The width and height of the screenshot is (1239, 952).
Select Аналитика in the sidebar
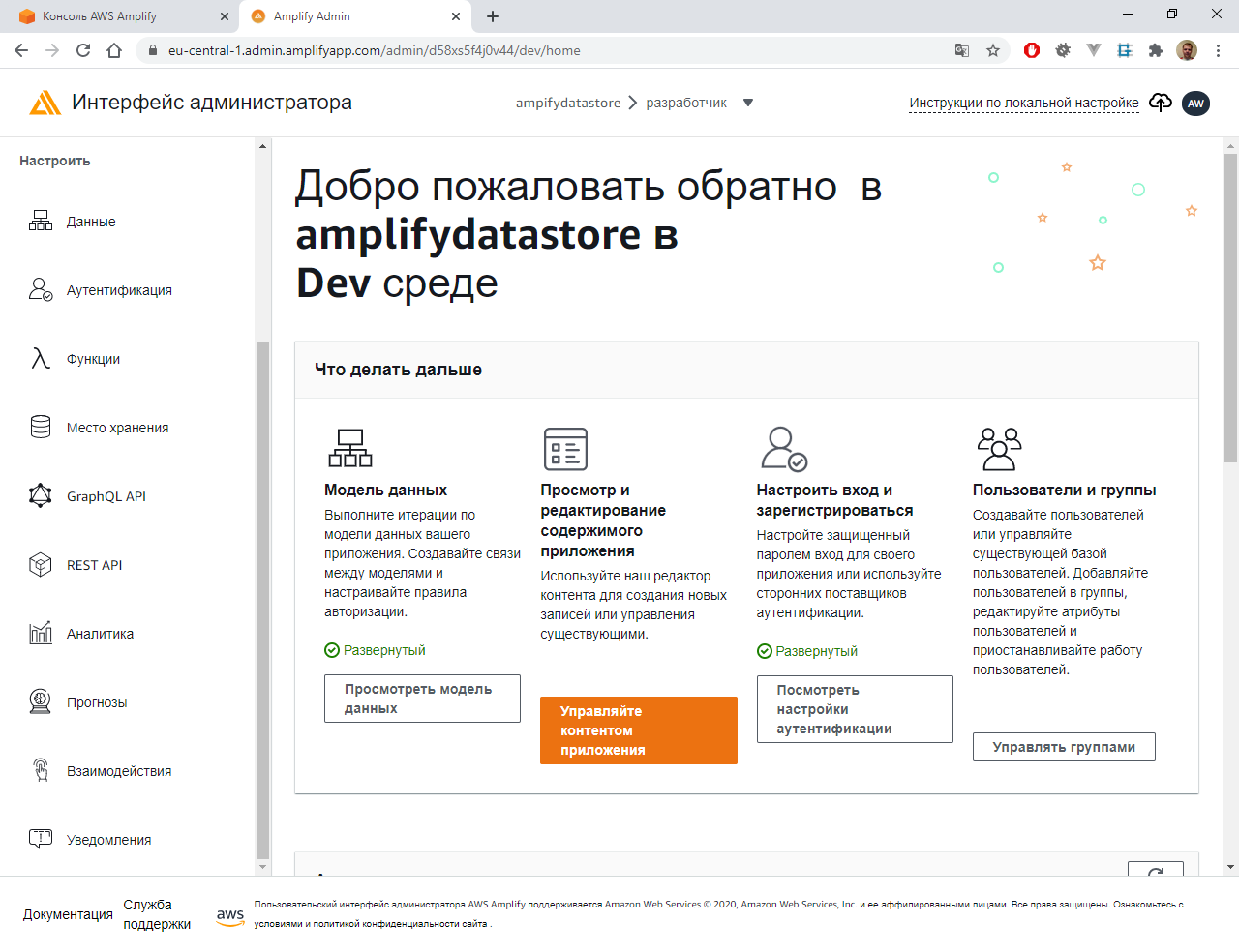point(101,634)
